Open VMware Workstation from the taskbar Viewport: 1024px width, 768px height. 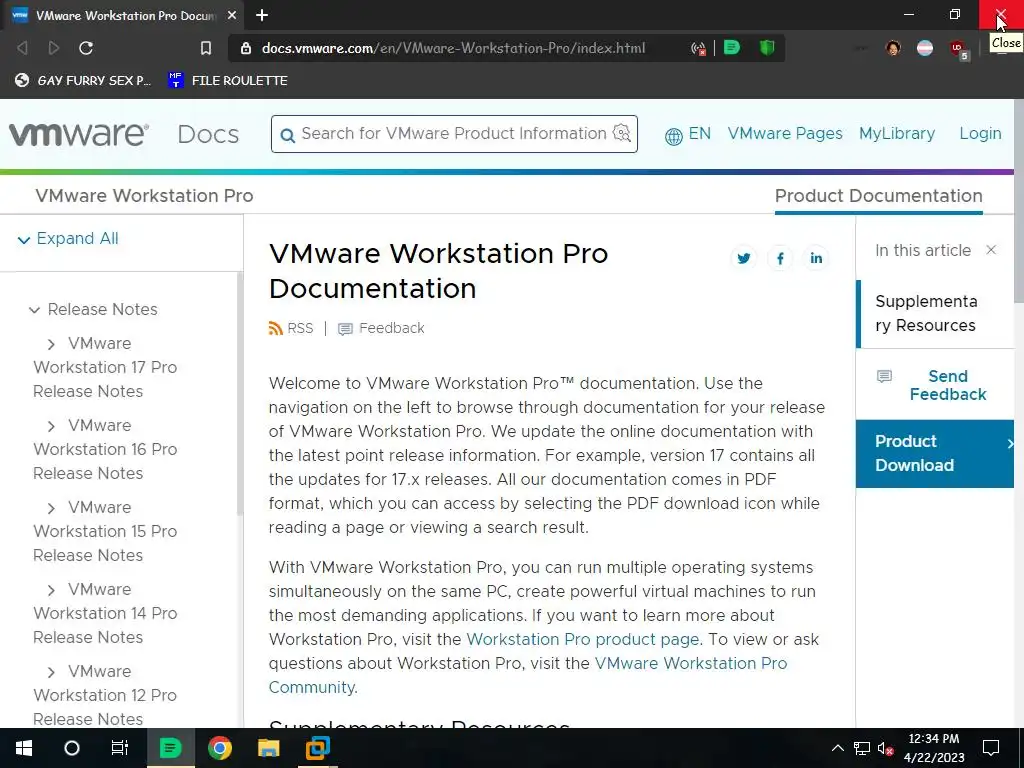(x=318, y=748)
